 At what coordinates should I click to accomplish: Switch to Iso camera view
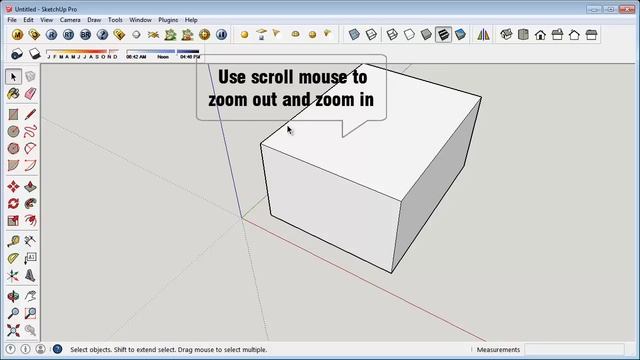506,35
